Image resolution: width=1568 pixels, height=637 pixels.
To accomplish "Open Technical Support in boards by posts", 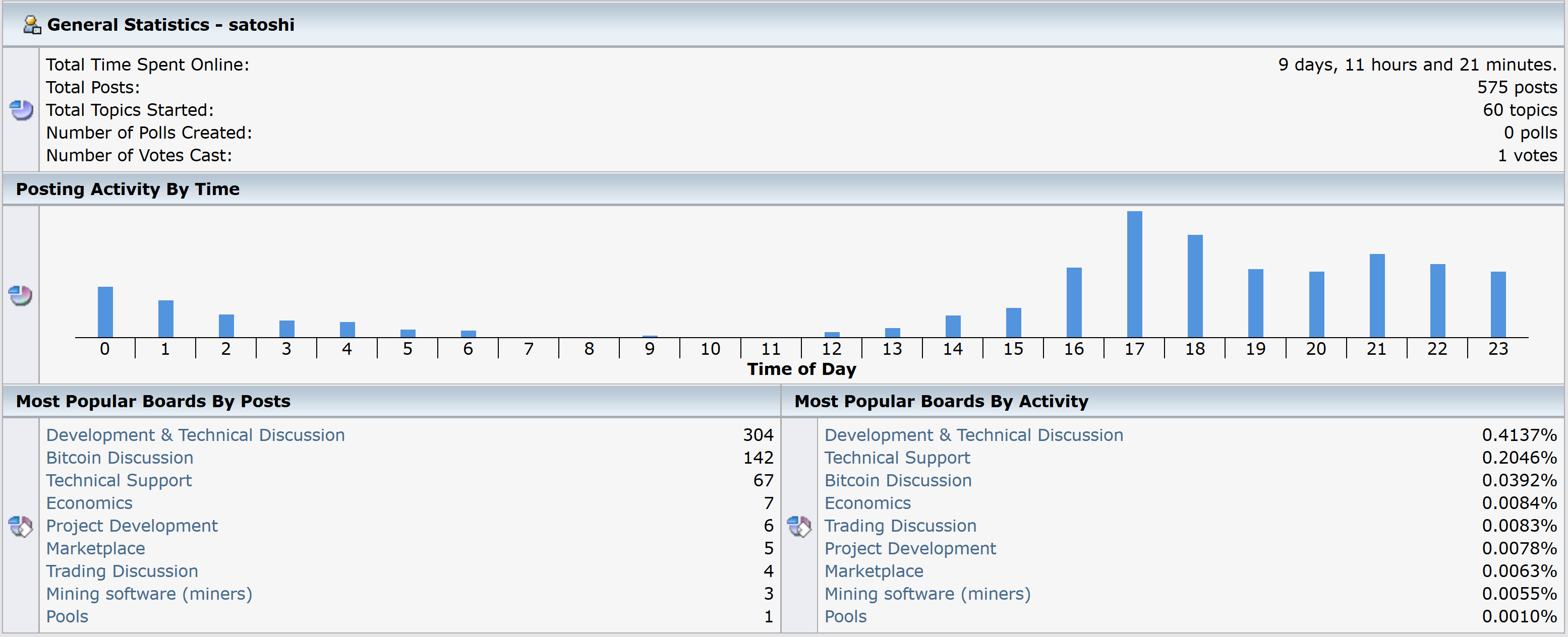I will click(120, 481).
